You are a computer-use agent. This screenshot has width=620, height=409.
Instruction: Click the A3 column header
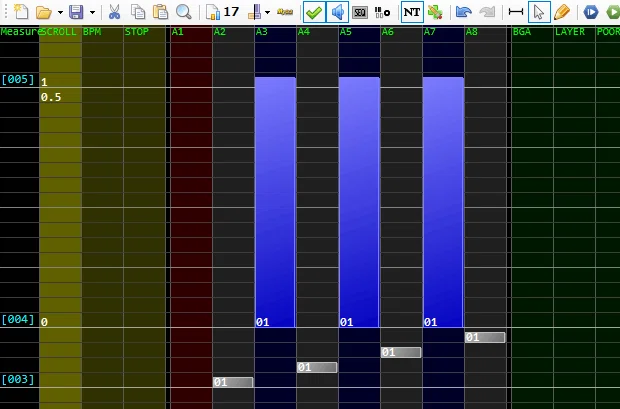(261, 32)
